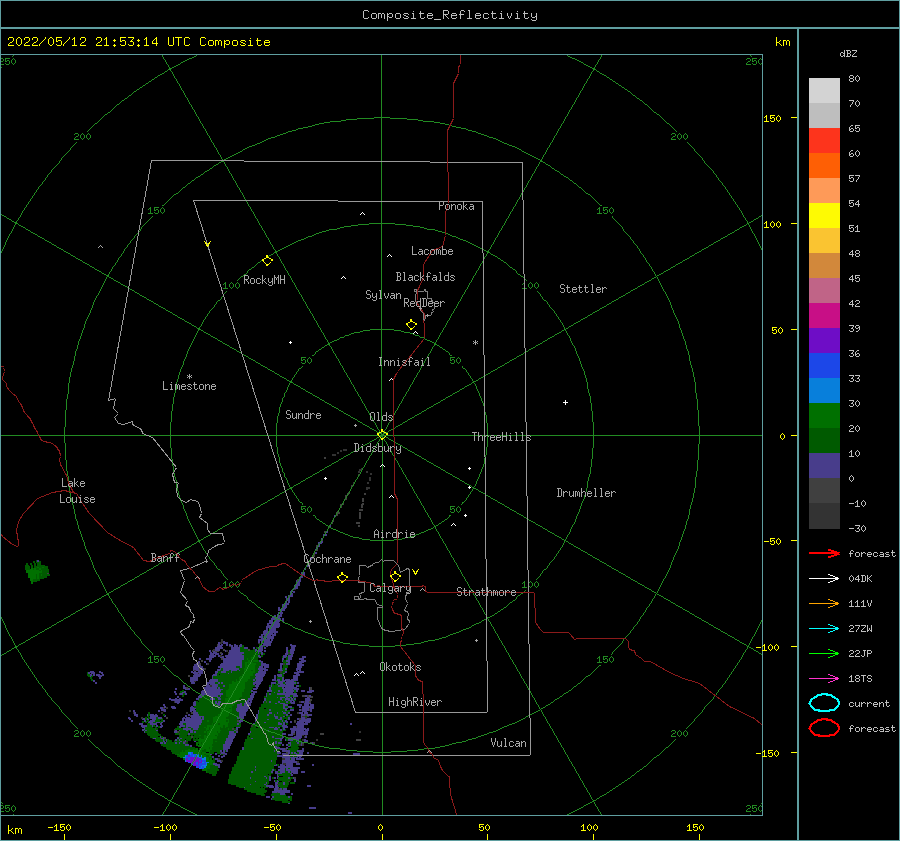The width and height of the screenshot is (900, 841).
Task: Click the blue high-reflectivity echo core
Action: (x=196, y=761)
